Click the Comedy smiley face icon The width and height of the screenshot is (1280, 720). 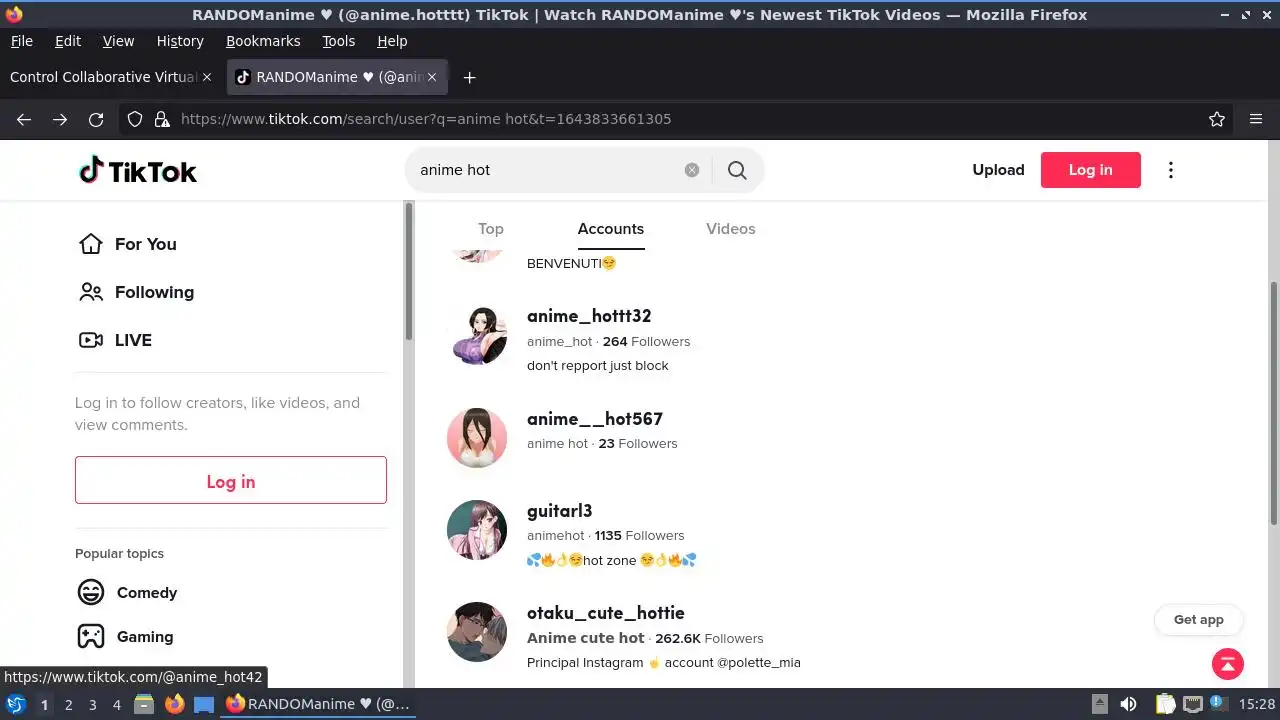coord(91,592)
